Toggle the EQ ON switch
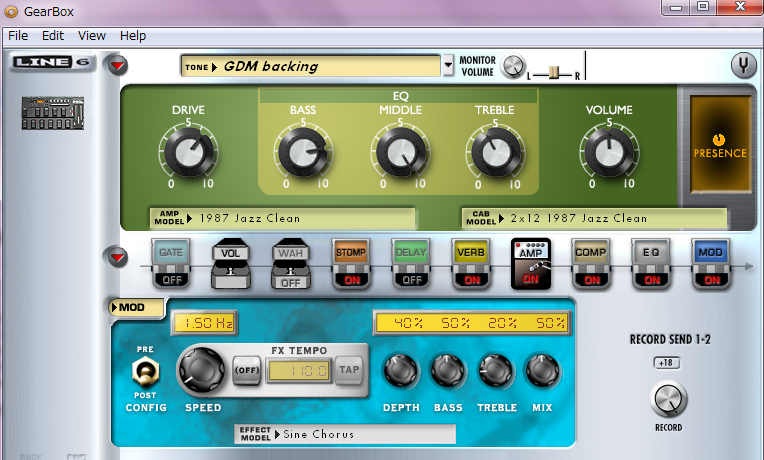Image resolution: width=764 pixels, height=460 pixels. tap(652, 280)
